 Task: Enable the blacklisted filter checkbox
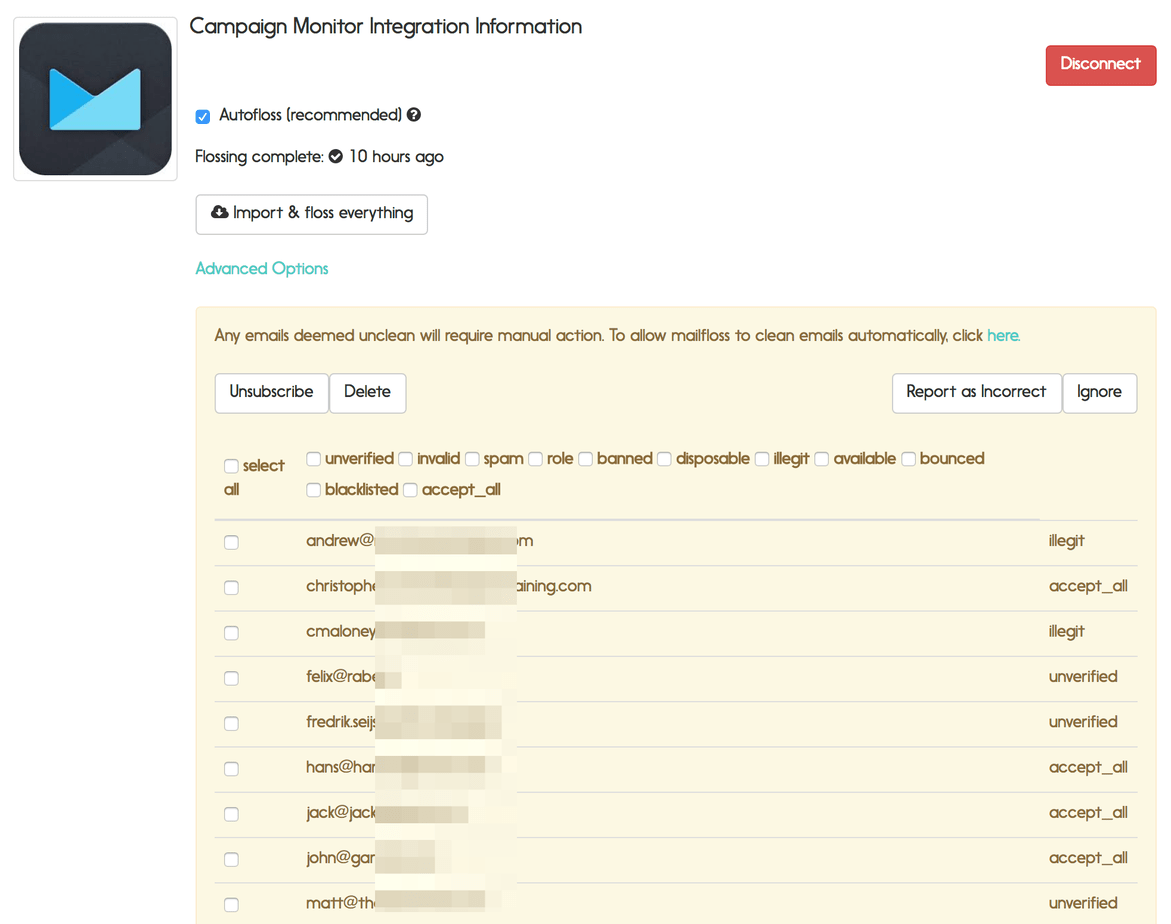(314, 490)
